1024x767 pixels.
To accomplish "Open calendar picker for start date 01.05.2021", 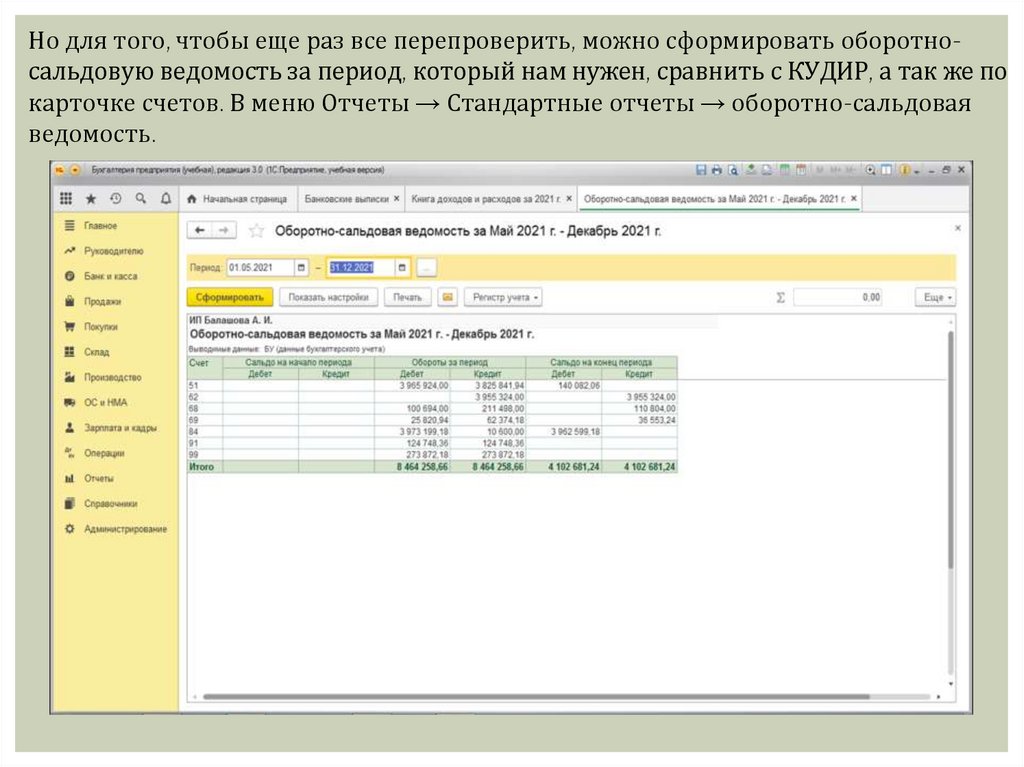I will (301, 268).
